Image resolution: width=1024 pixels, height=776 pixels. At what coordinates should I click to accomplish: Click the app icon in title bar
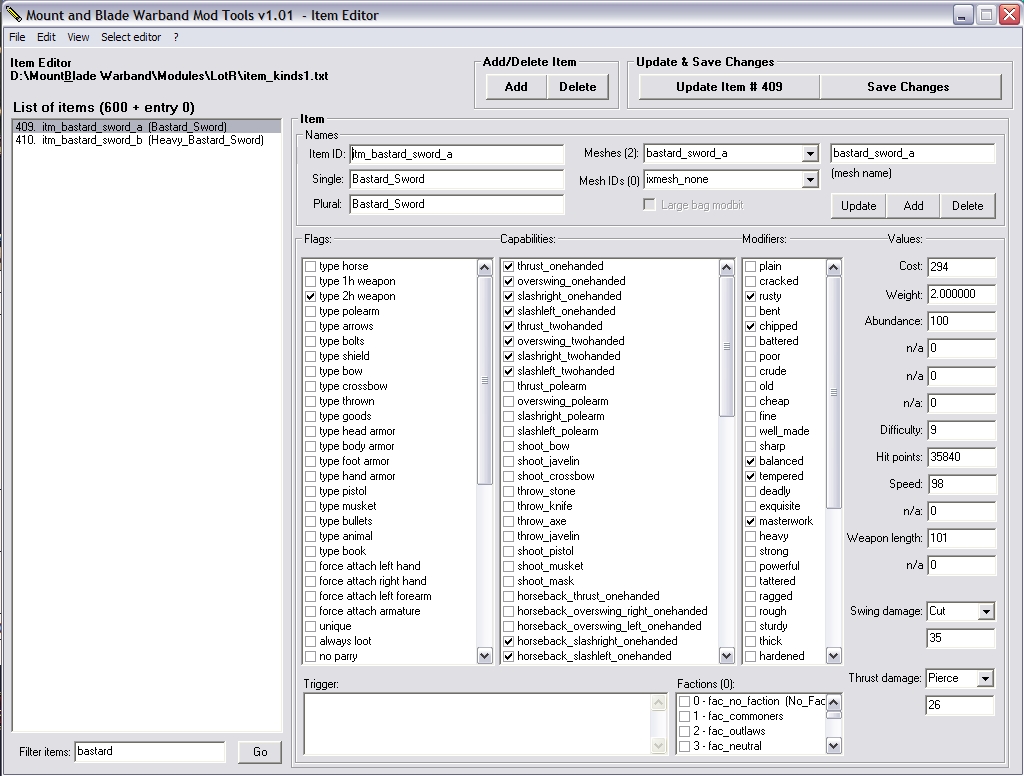tap(13, 15)
